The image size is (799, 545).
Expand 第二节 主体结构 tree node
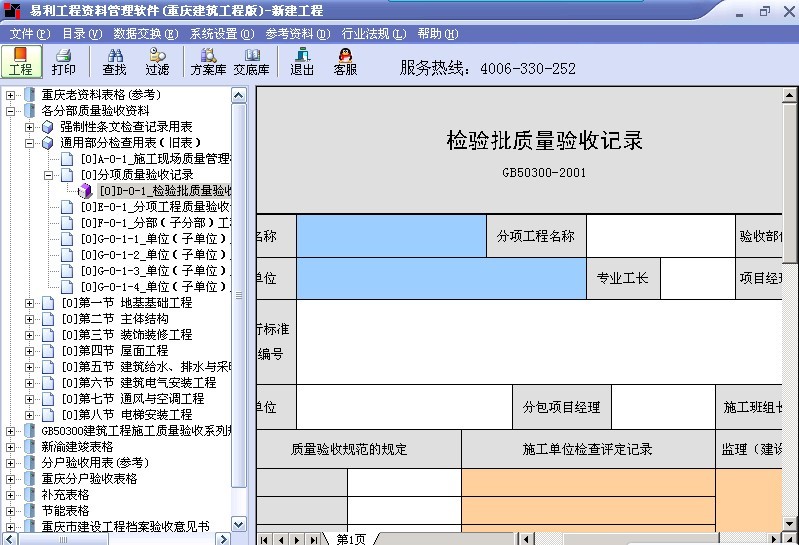click(30, 319)
